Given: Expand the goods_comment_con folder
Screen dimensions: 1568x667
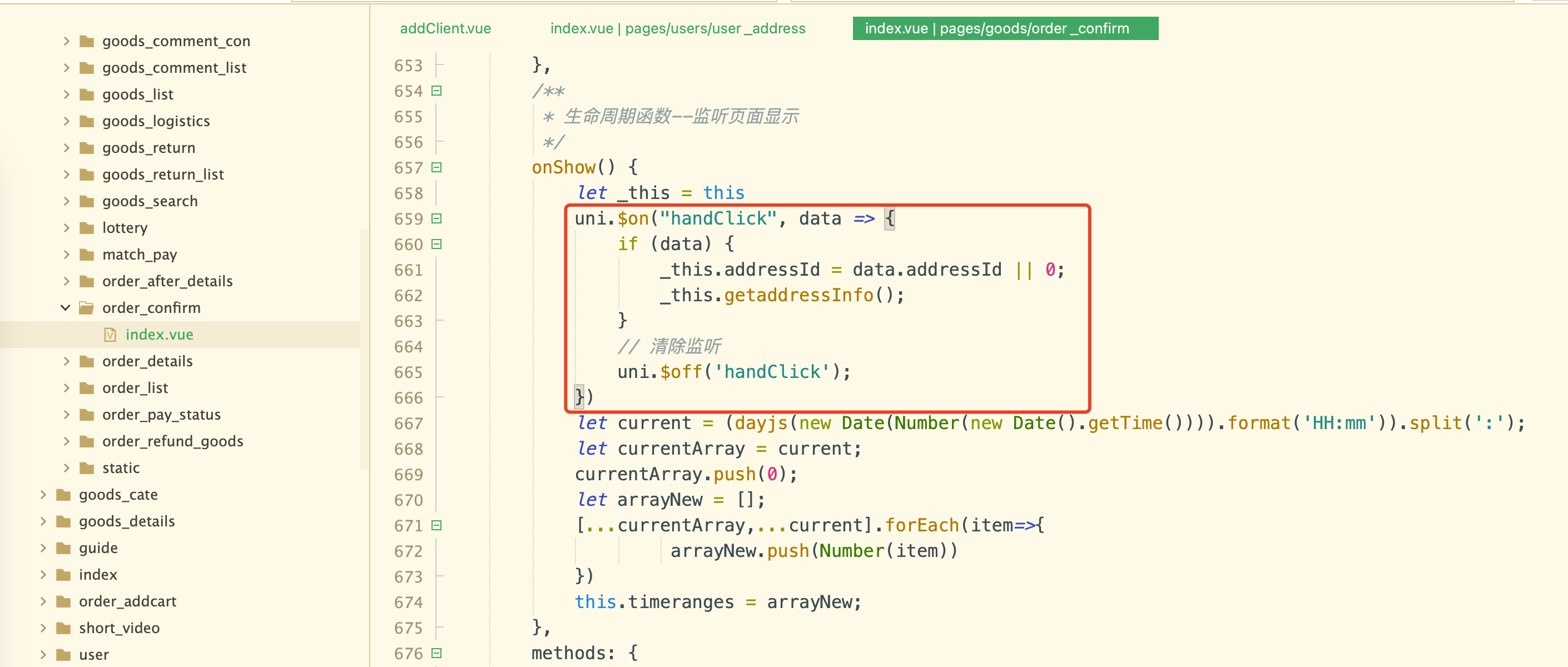Looking at the screenshot, I should 67,41.
